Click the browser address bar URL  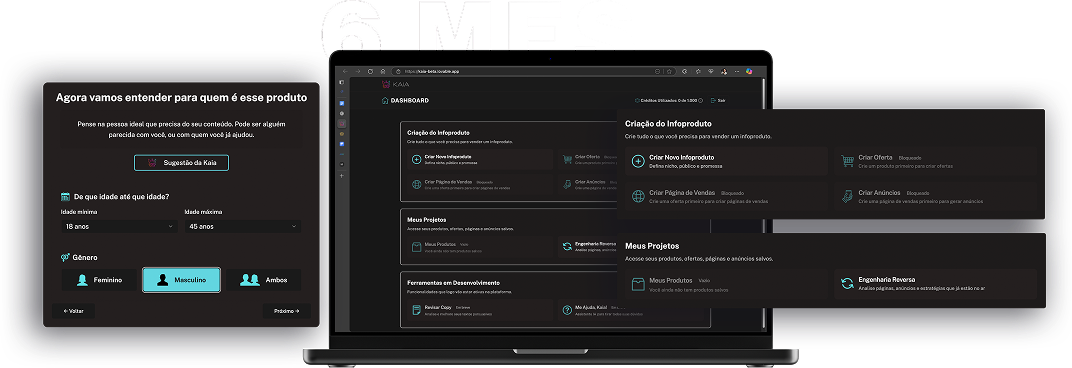click(433, 71)
